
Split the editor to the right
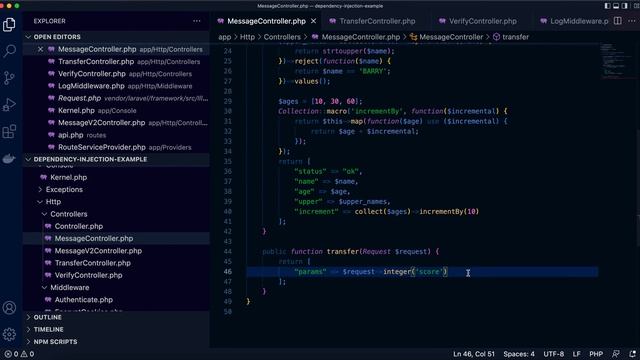click(x=618, y=21)
